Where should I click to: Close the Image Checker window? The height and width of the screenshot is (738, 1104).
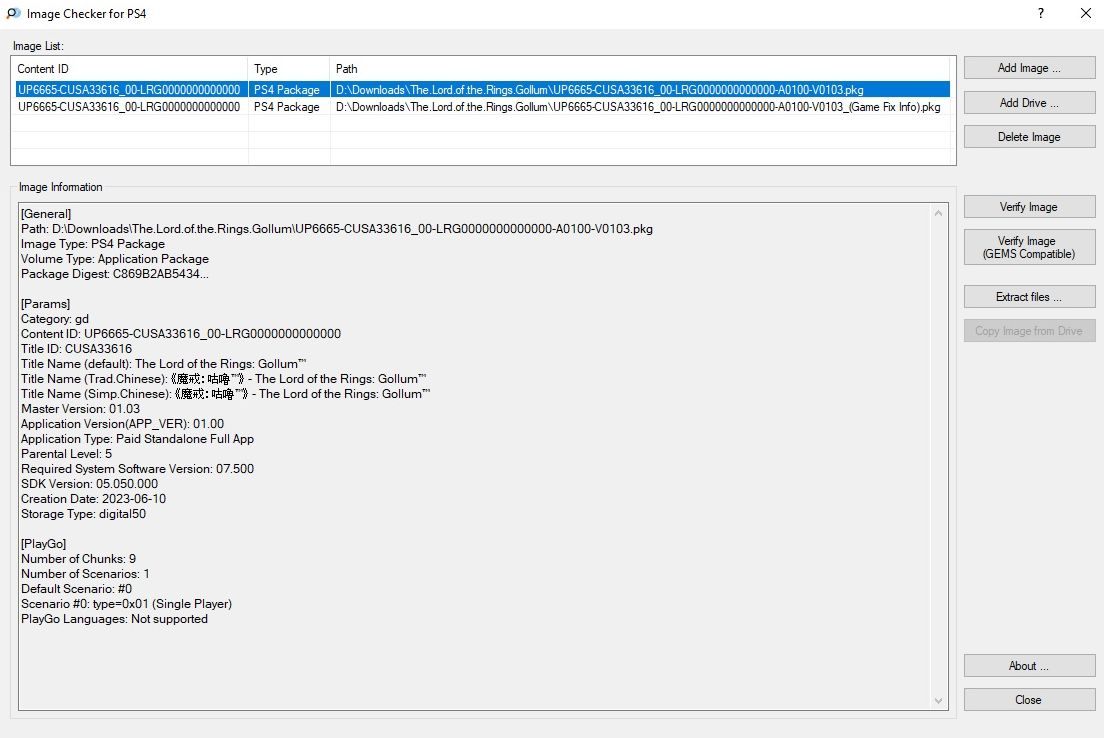pos(1086,13)
